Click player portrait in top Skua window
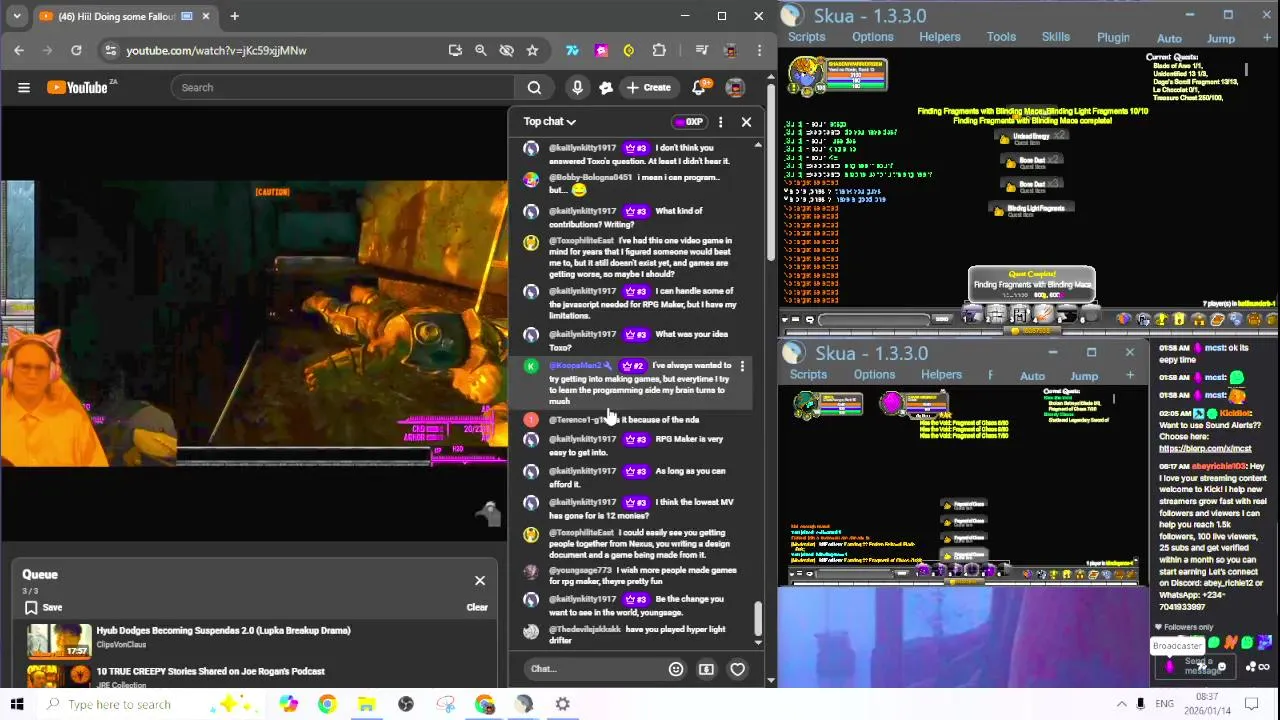This screenshot has height=720, width=1280. point(804,74)
